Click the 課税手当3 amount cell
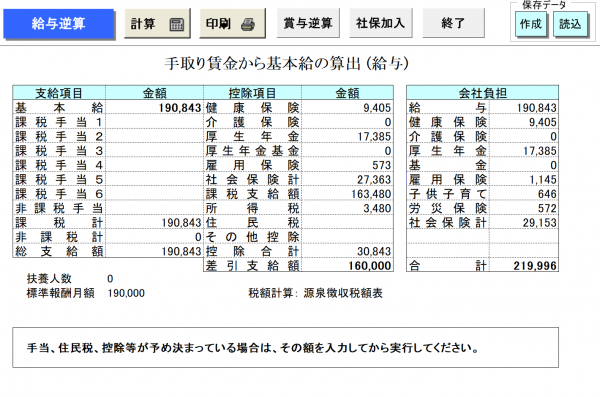The width and height of the screenshot is (600, 397). click(x=154, y=151)
